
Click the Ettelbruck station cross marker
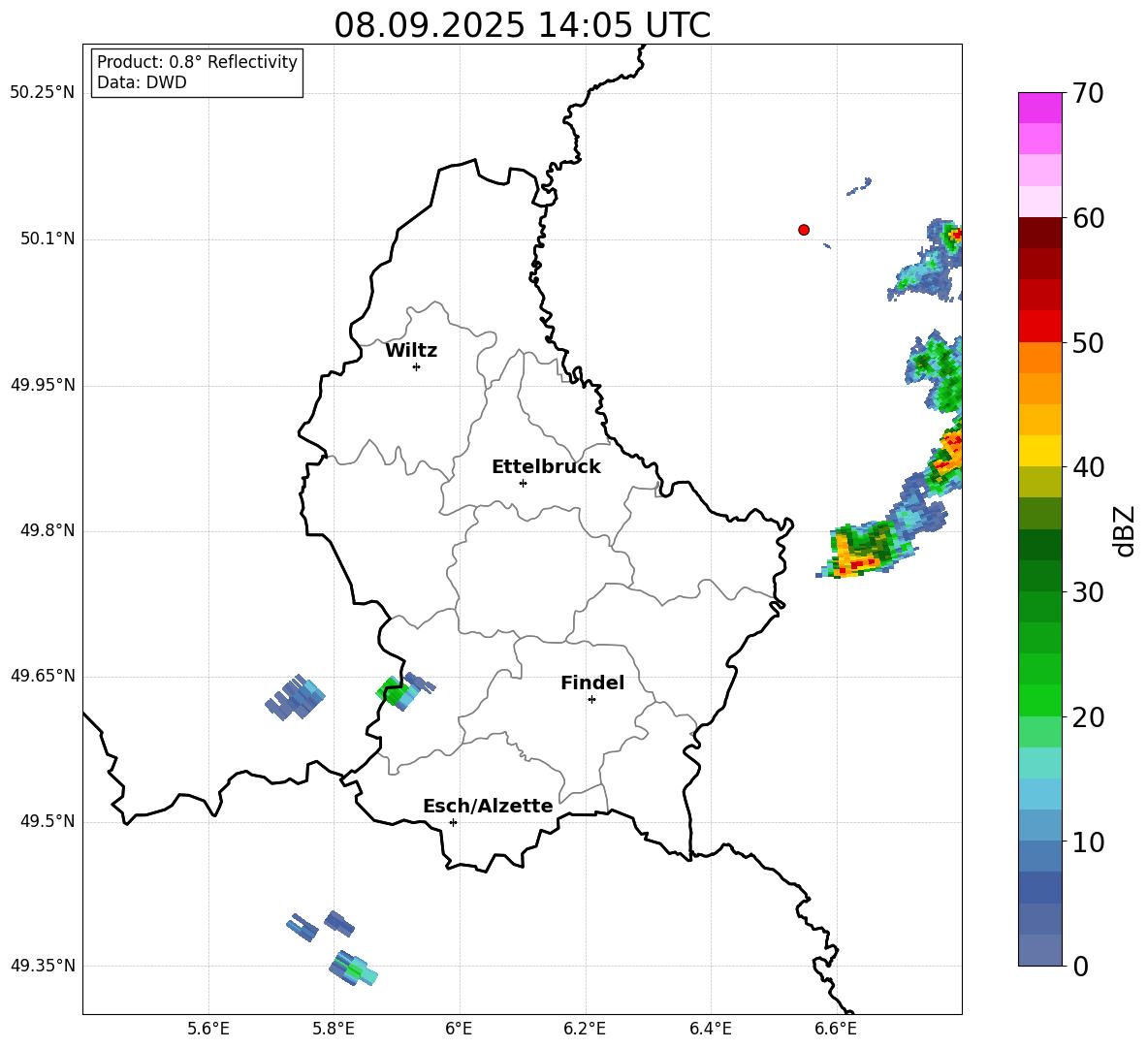coord(523,483)
